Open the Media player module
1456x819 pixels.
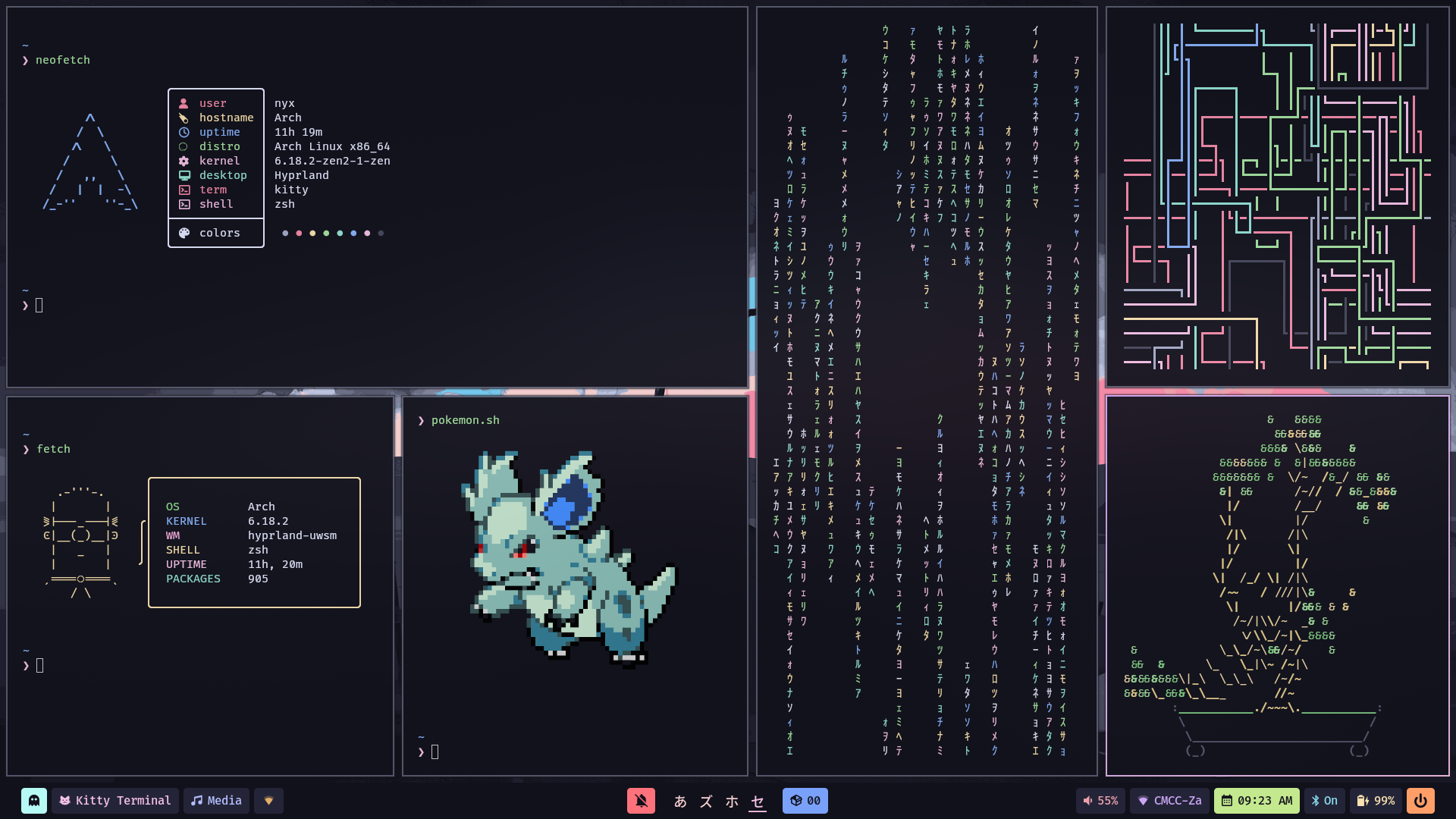tap(216, 801)
